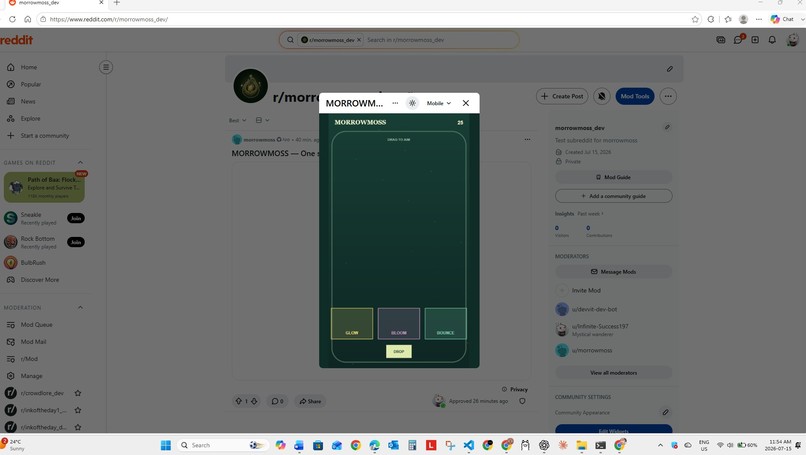Viewport: 806px width, 455px height.
Task: Open Explore in the left sidebar
Action: click(x=30, y=118)
